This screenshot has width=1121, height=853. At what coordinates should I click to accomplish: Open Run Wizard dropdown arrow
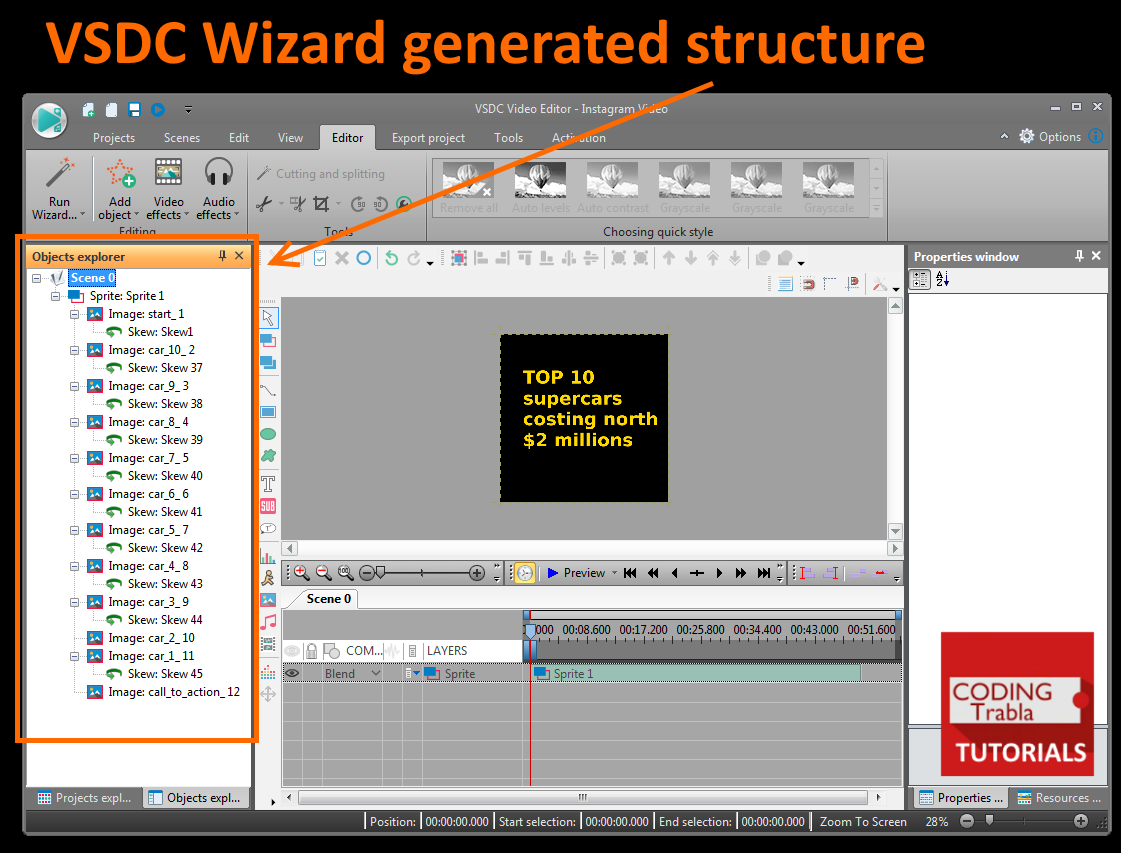pos(82,215)
